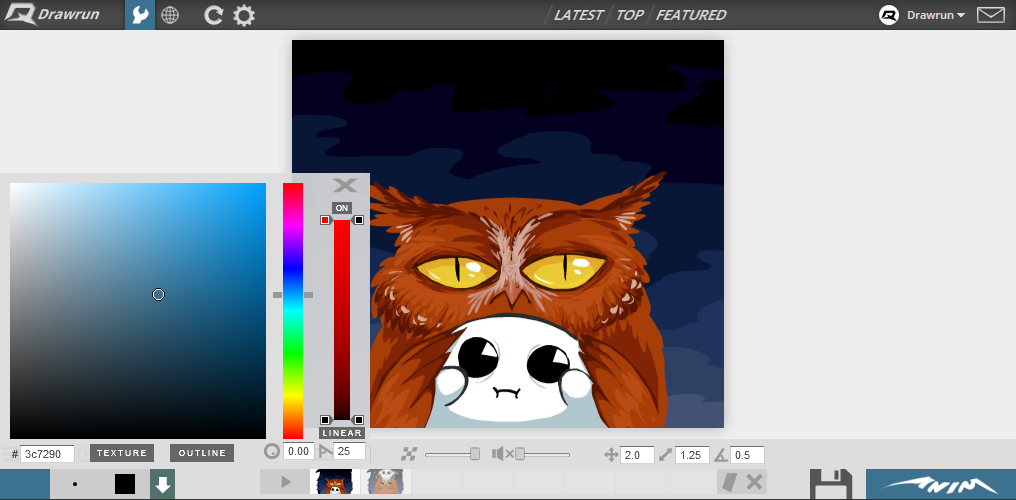
Task: Select the first owl frame thumbnail
Action: (335, 482)
